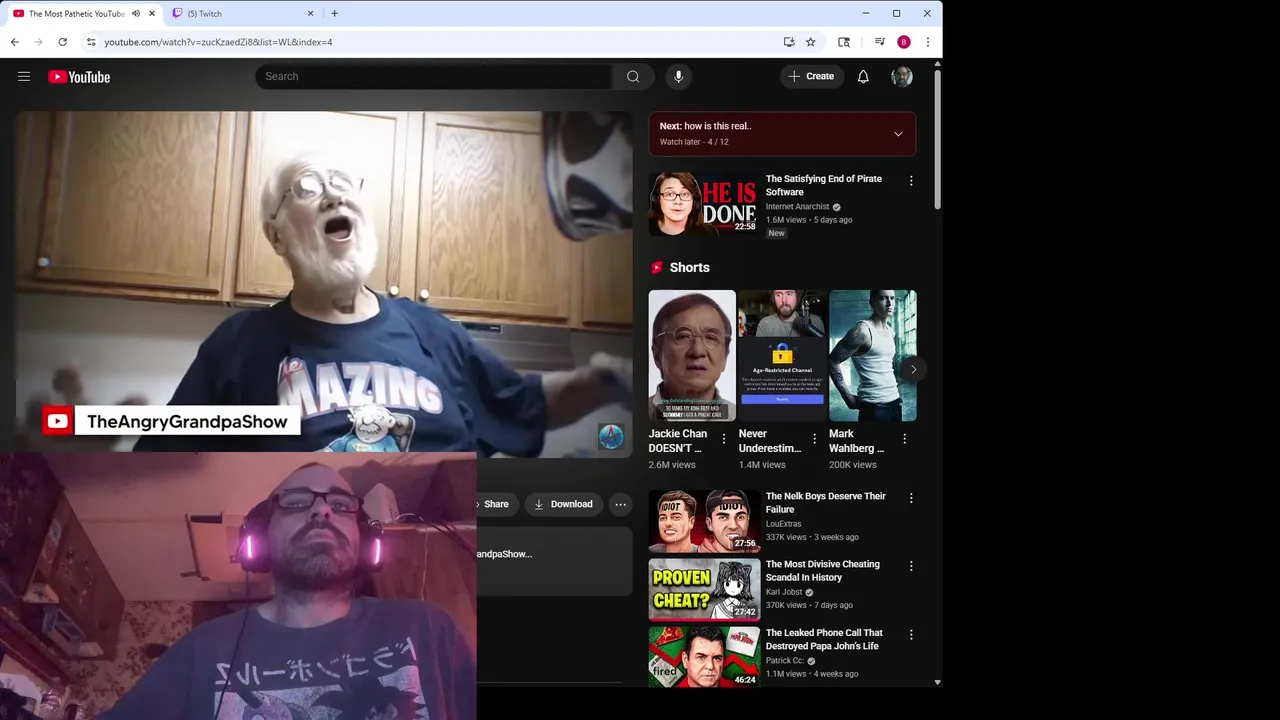Open the LouExtras channel link
This screenshot has width=1280, height=720.
coord(783,524)
